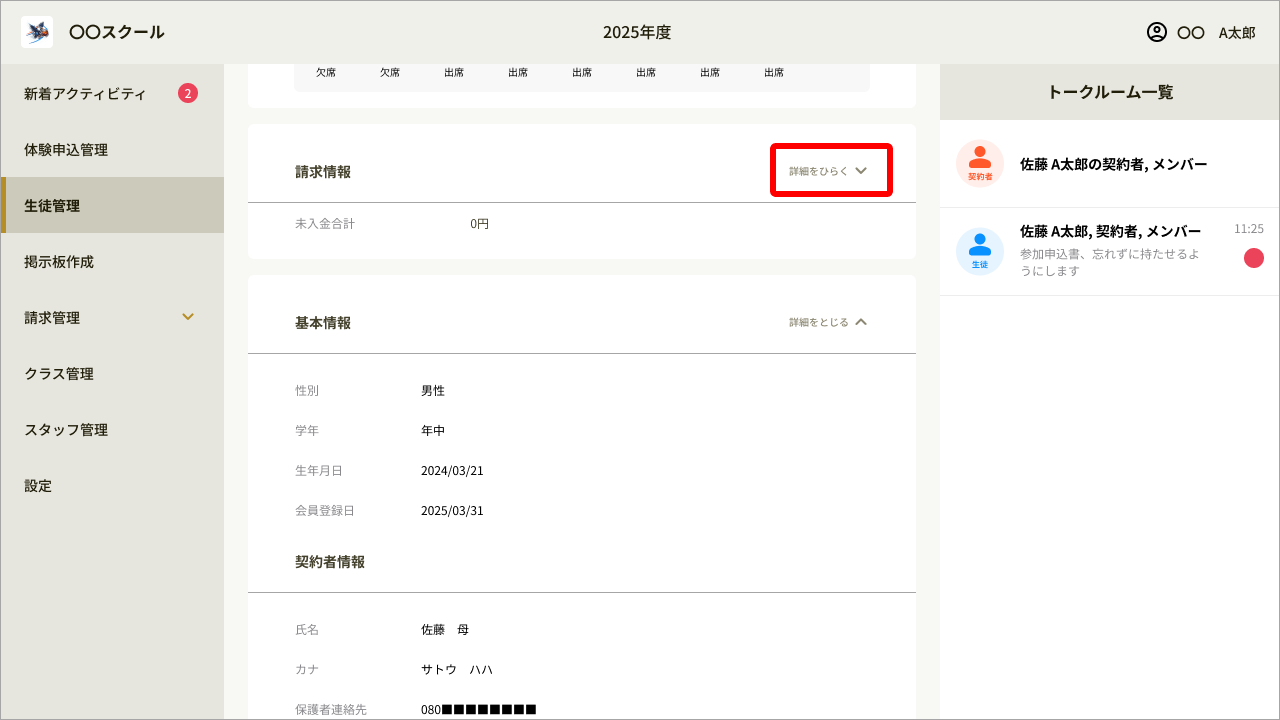Click the red badge on 新着アクティビティ
The width and height of the screenshot is (1280, 720).
pyautogui.click(x=188, y=92)
